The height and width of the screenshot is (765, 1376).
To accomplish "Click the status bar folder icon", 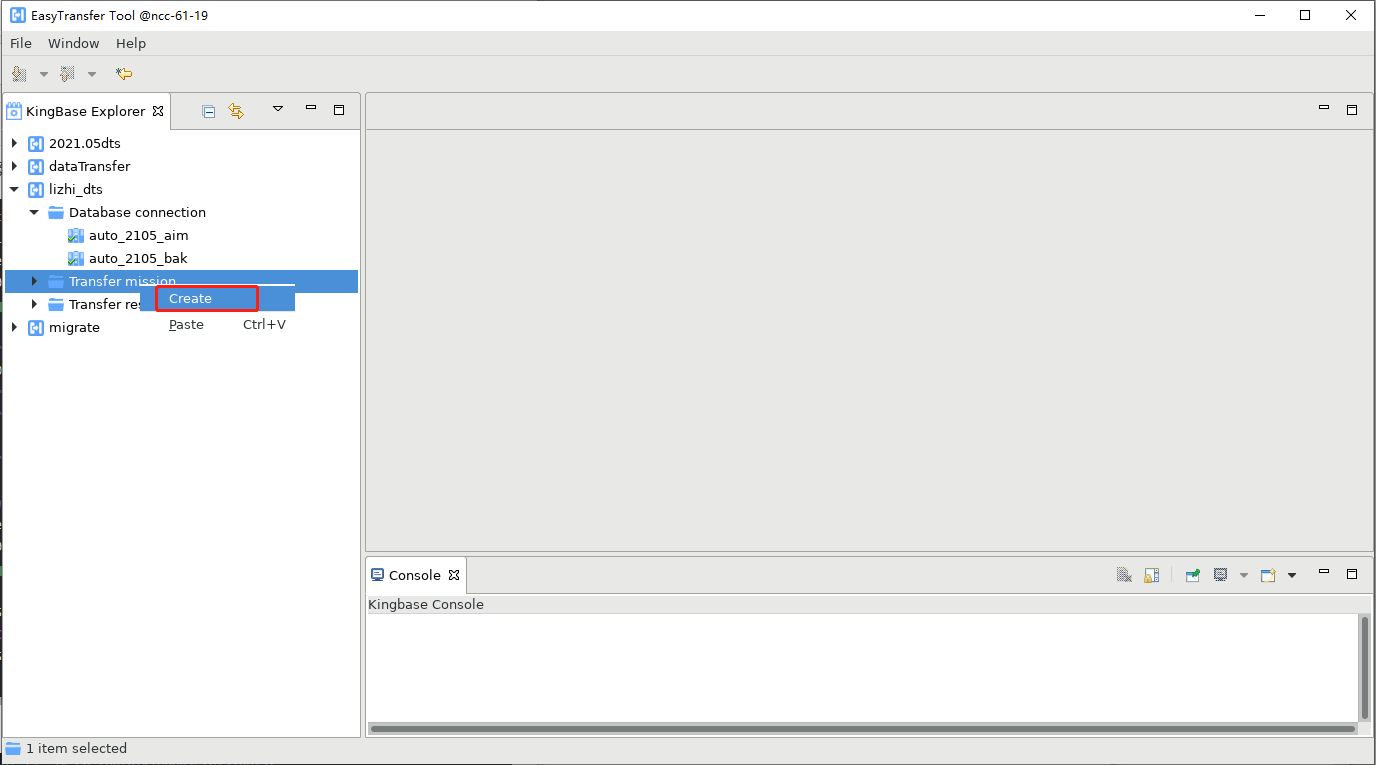I will pos(13,748).
